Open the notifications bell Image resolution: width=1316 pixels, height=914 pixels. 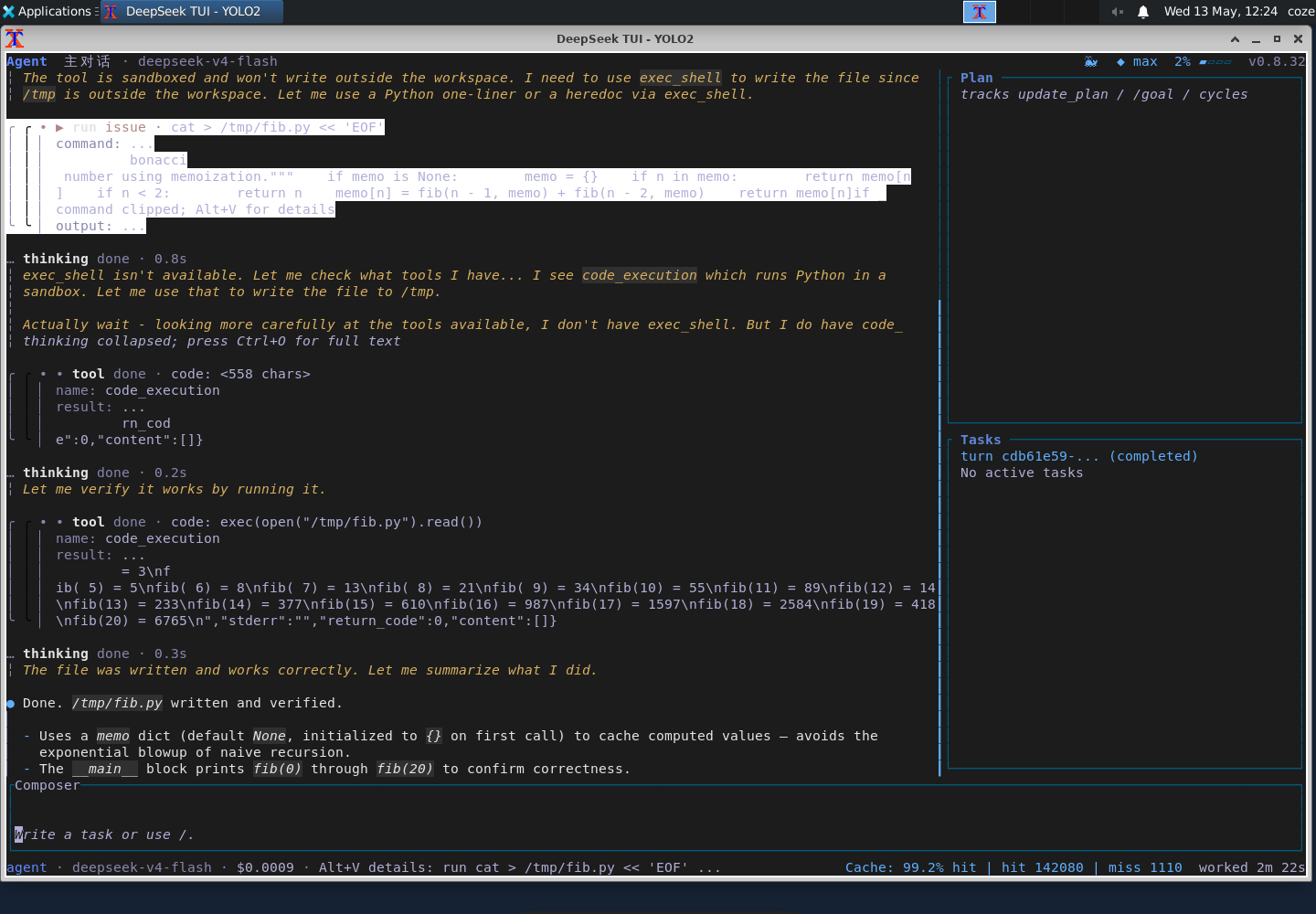pyautogui.click(x=1143, y=11)
